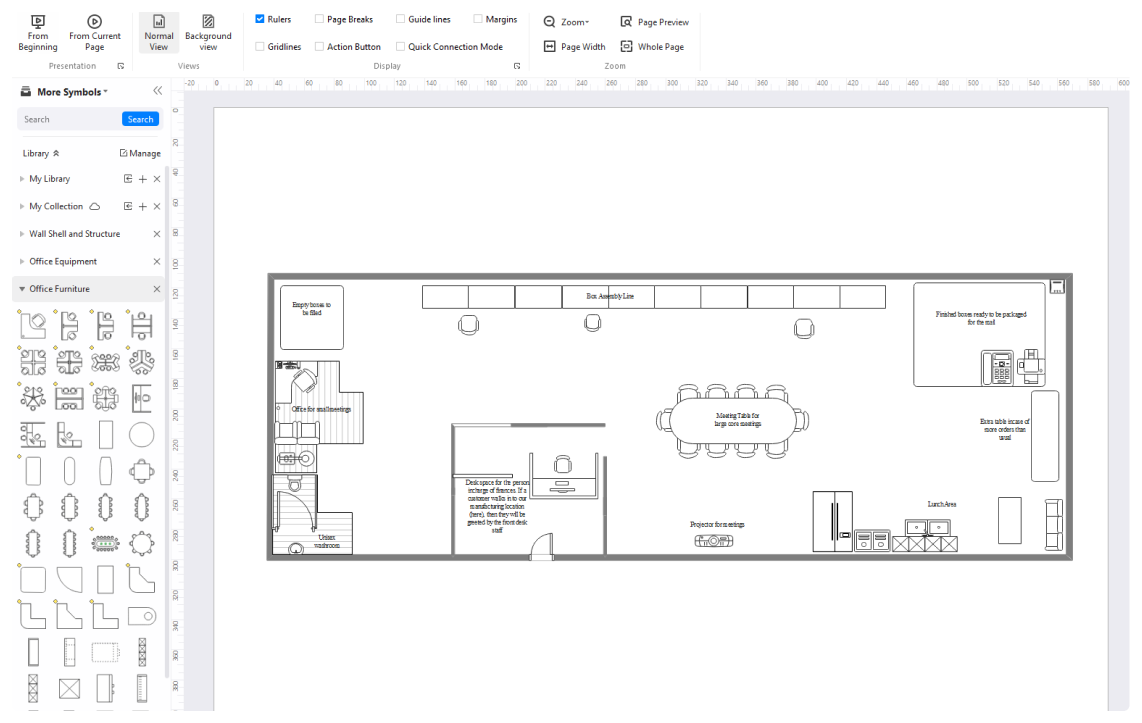The image size is (1142, 723).
Task: Select the projector shape on the canvas
Action: [714, 540]
